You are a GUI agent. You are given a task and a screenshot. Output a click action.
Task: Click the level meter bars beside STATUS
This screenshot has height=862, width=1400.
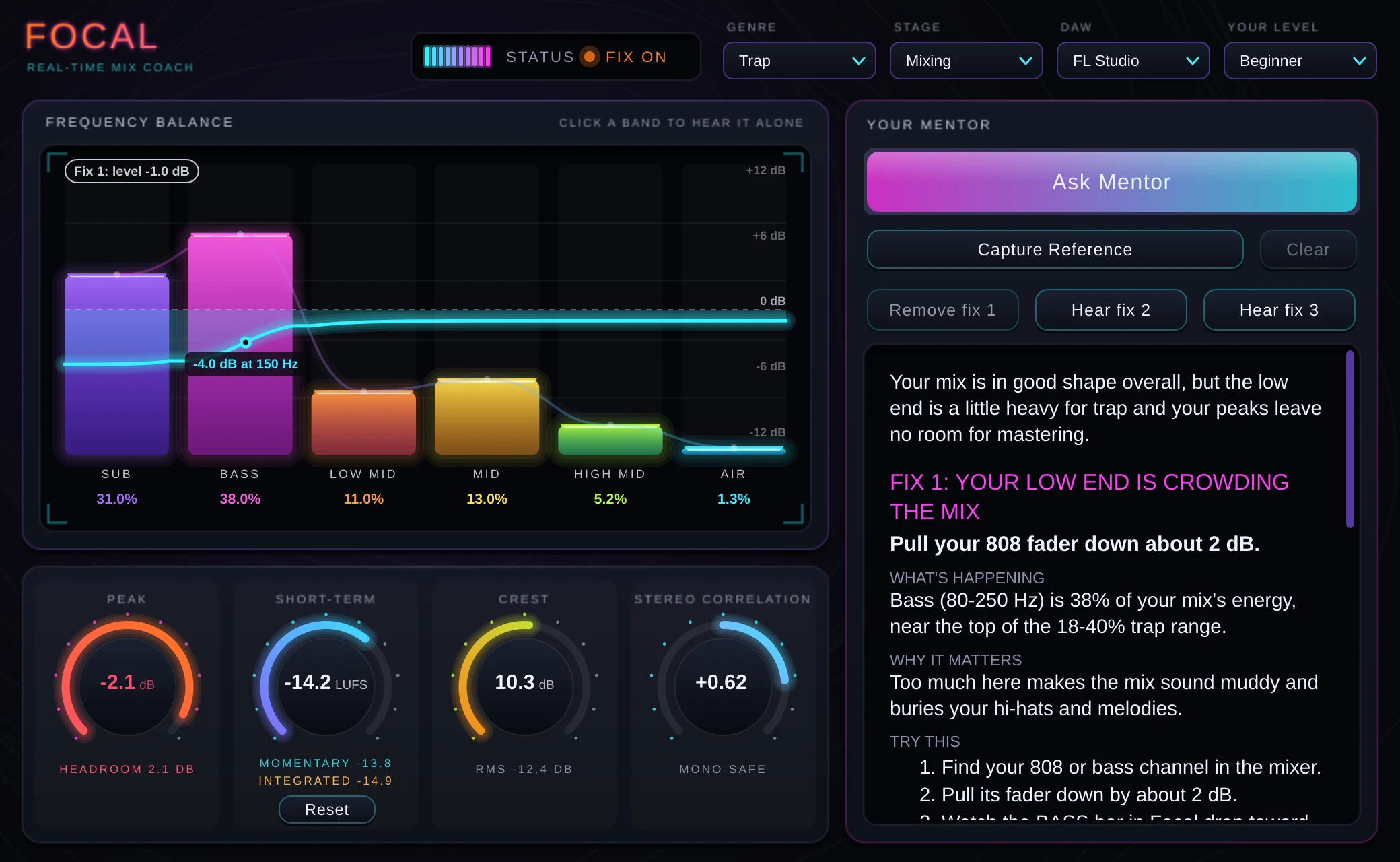pos(458,57)
